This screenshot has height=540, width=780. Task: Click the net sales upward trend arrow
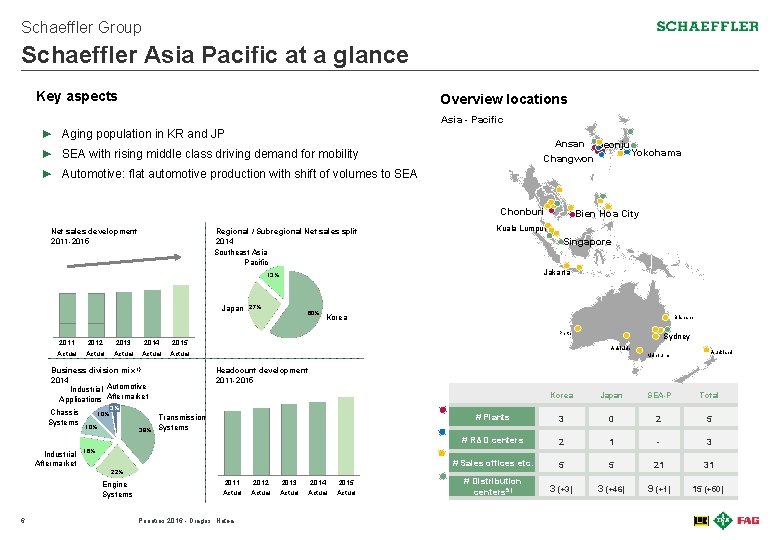[x=124, y=261]
